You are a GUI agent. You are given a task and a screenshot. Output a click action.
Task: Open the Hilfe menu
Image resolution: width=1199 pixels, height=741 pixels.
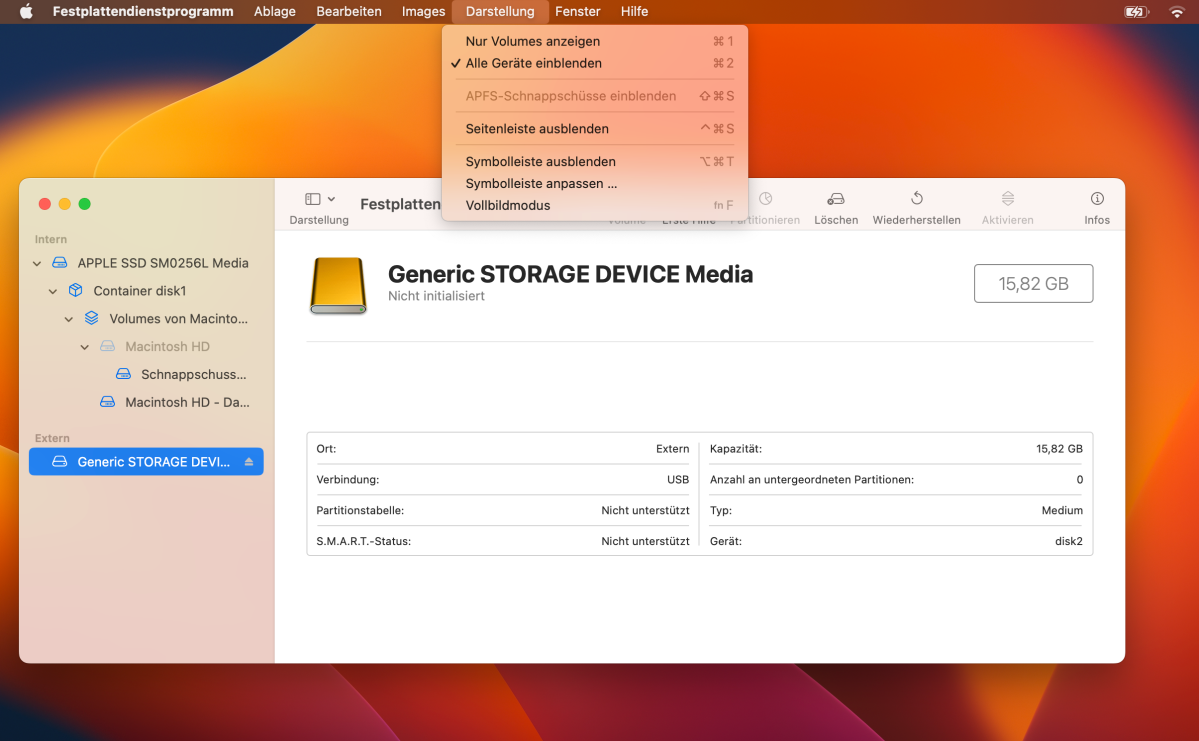tap(634, 11)
